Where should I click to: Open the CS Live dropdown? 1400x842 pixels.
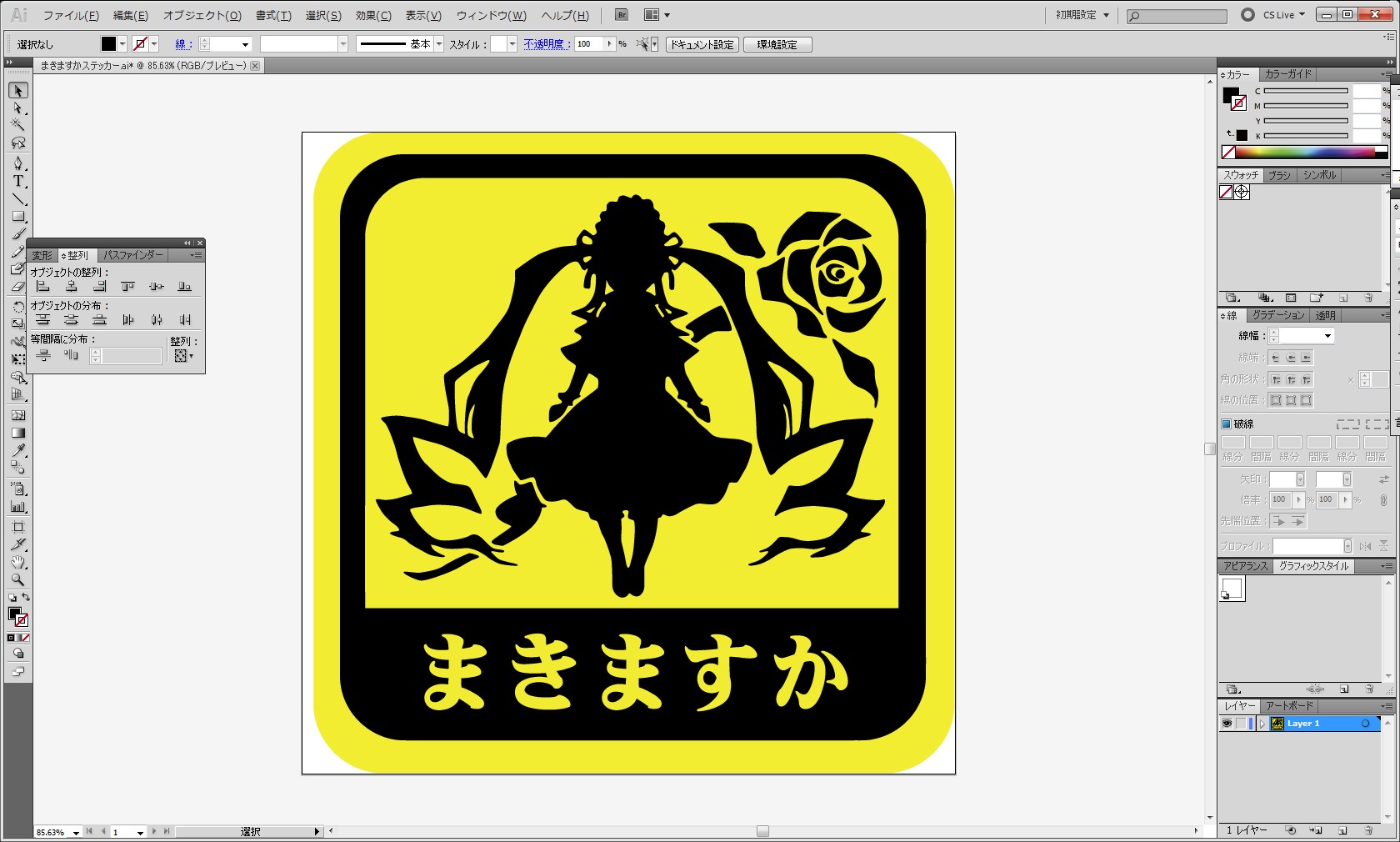pos(1284,15)
